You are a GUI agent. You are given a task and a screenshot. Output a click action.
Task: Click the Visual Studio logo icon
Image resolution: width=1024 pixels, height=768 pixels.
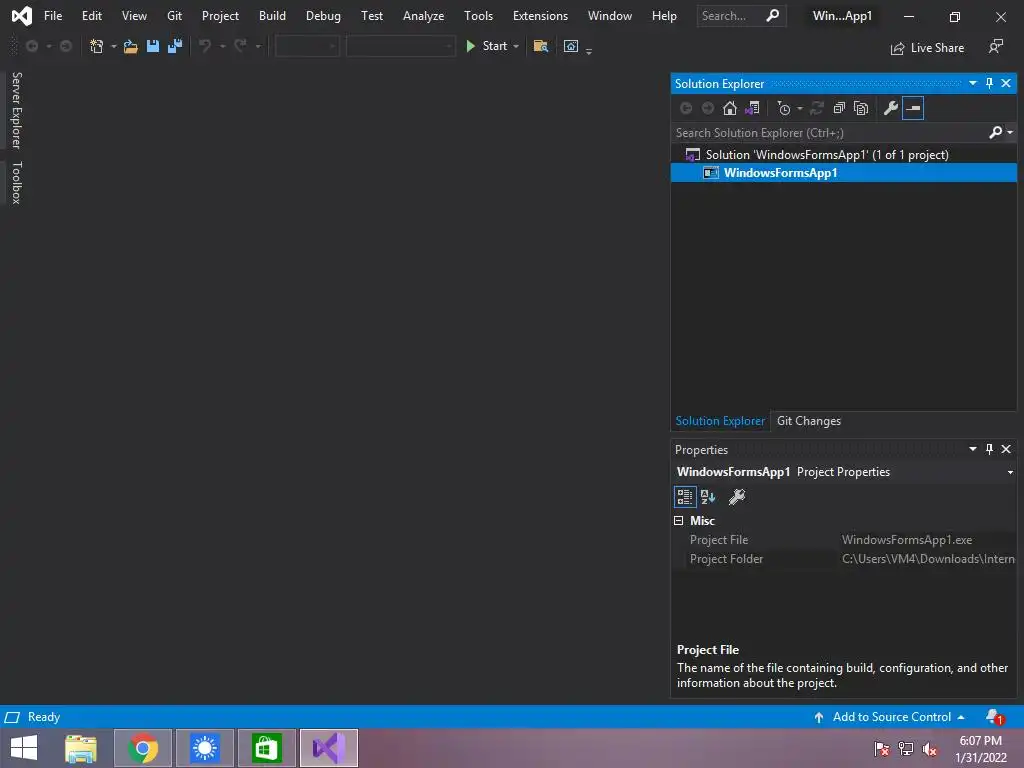(22, 16)
